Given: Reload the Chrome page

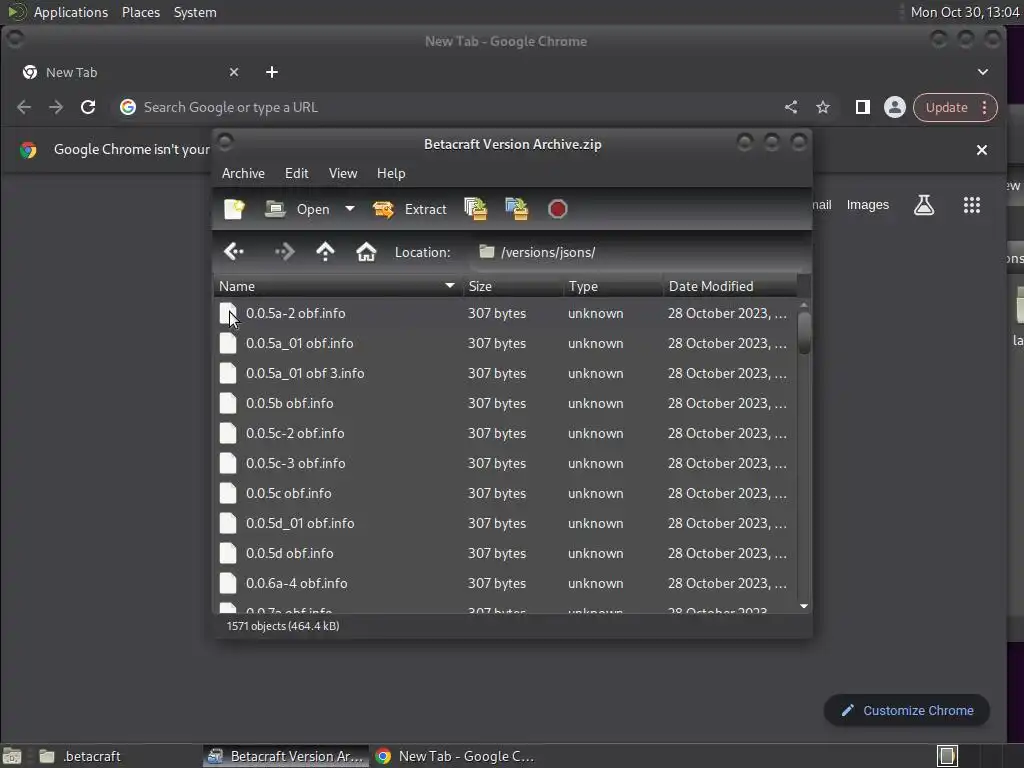Looking at the screenshot, I should tap(88, 107).
